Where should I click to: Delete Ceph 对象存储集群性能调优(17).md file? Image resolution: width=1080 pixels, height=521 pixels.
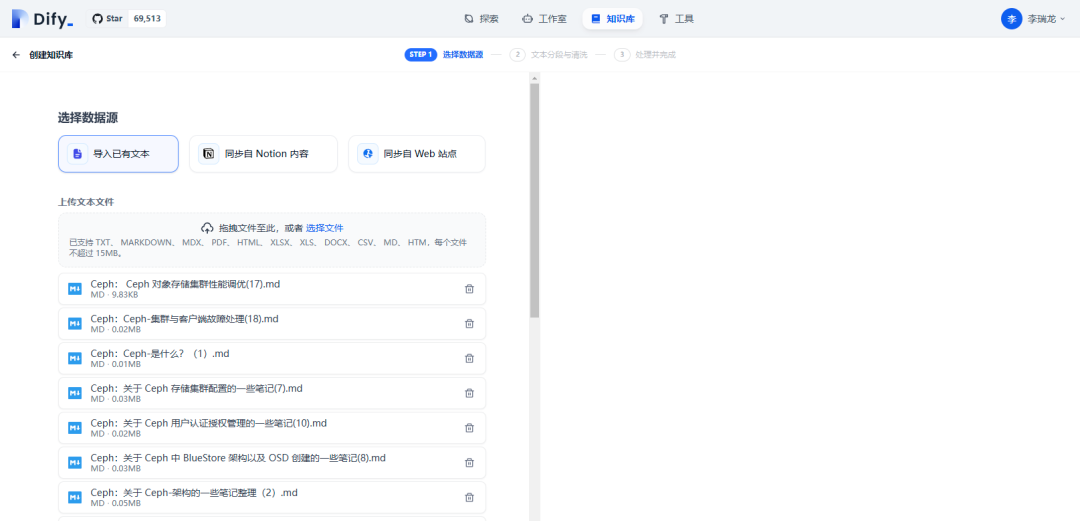(469, 289)
